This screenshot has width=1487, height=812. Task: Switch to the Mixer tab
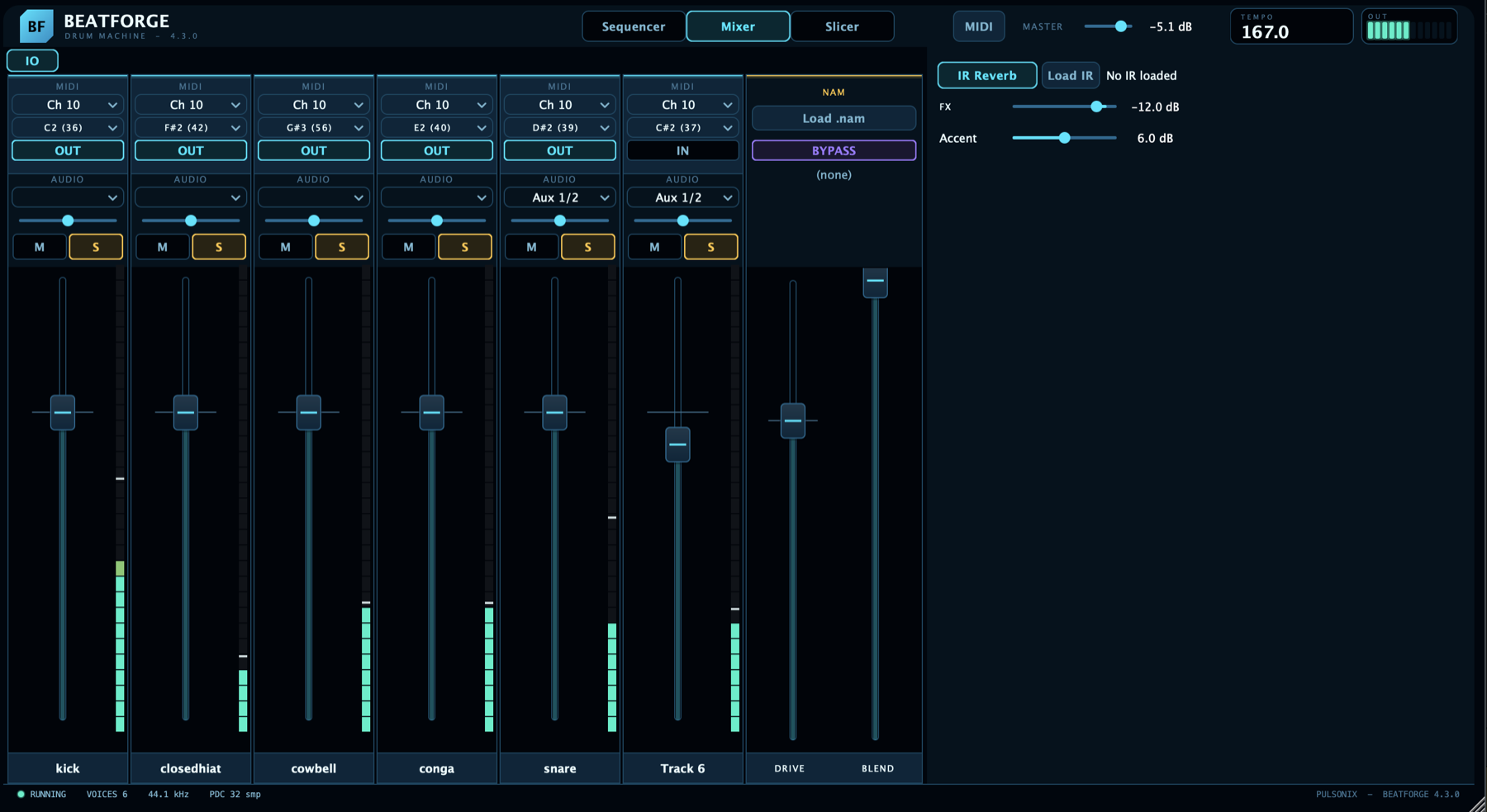[738, 26]
